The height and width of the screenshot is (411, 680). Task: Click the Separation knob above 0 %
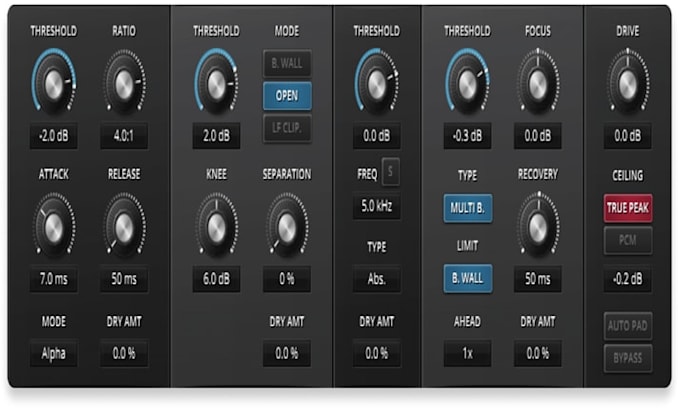click(287, 226)
